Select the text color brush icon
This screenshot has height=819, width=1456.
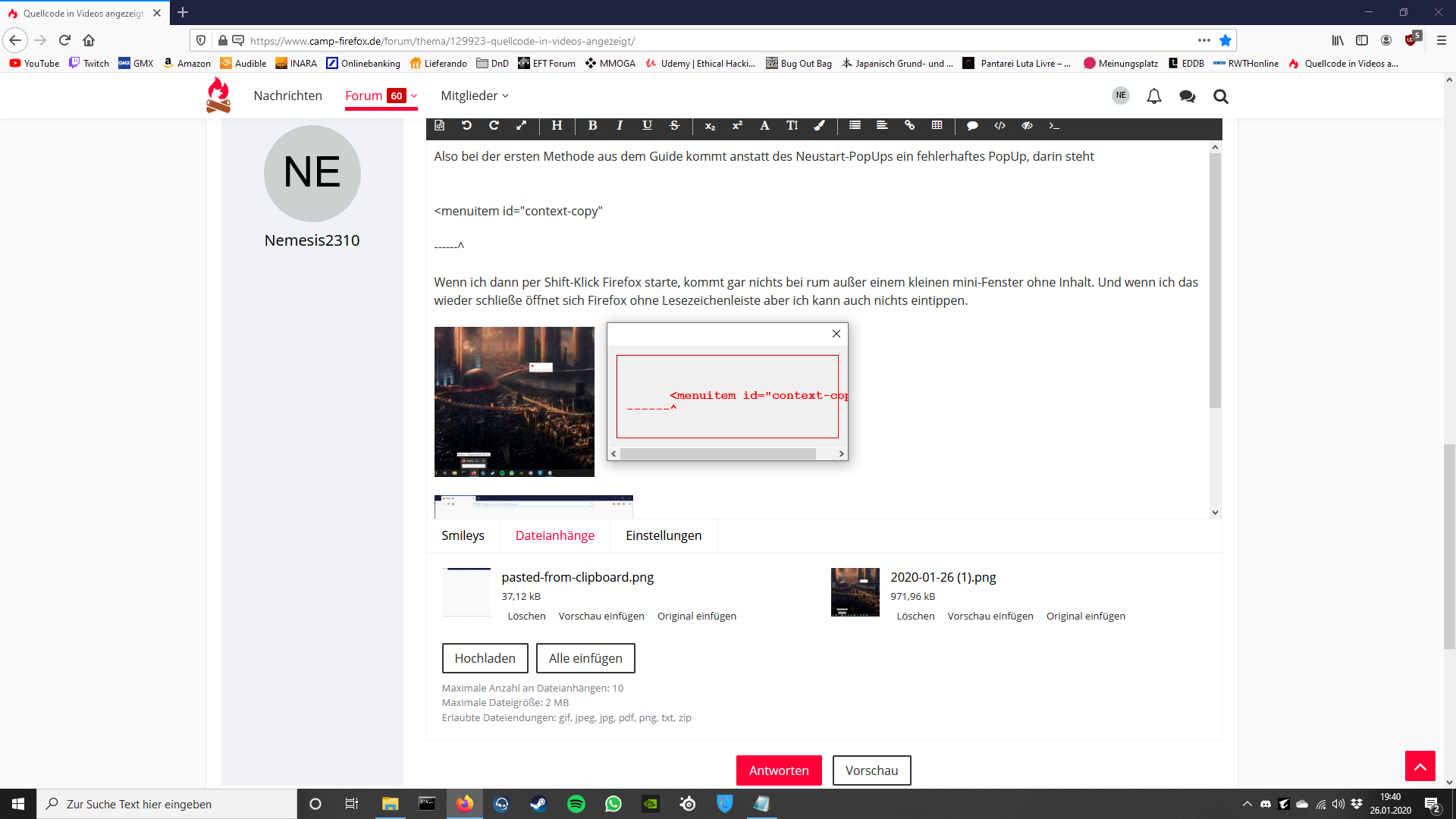tap(819, 126)
